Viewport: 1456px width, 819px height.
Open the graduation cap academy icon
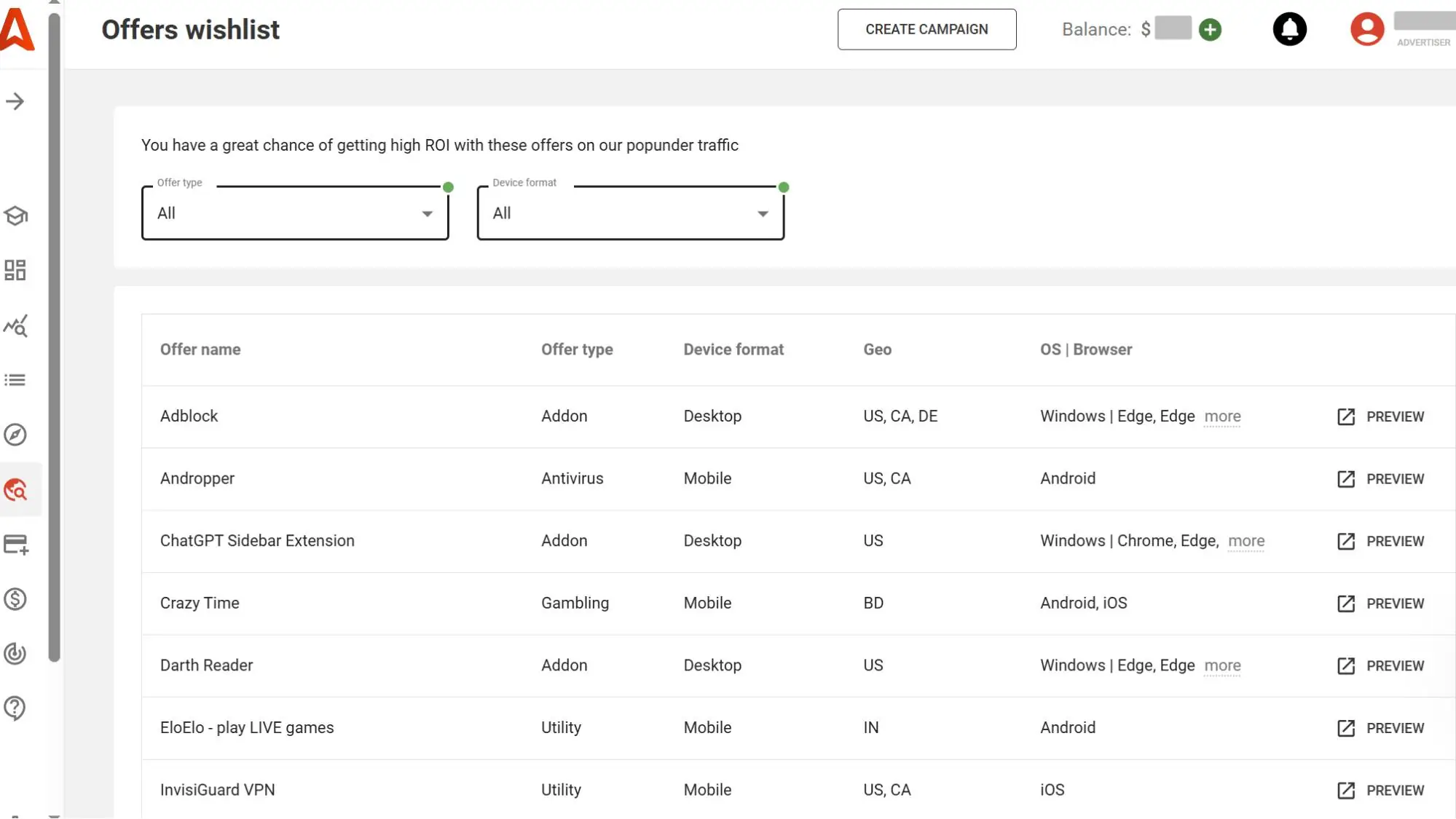[15, 216]
